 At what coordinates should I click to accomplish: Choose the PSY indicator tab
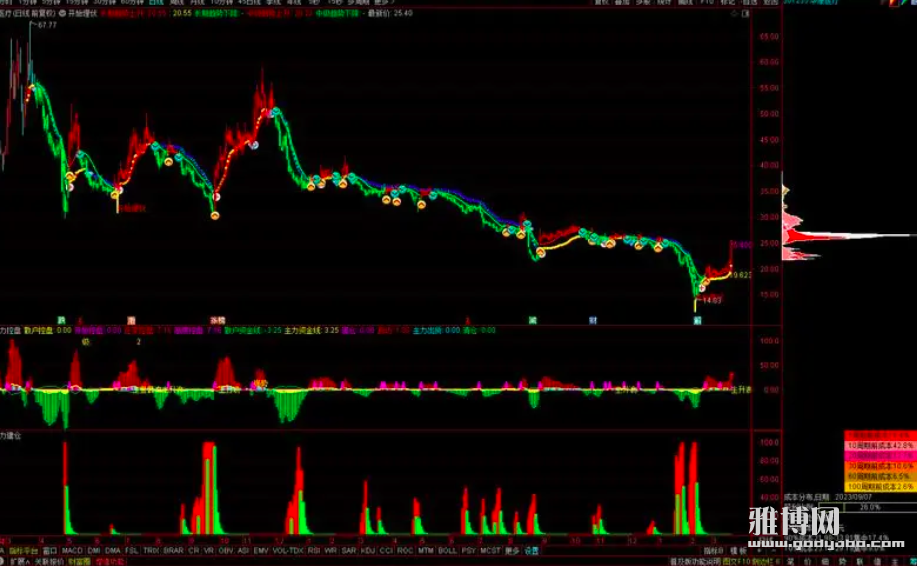point(468,550)
